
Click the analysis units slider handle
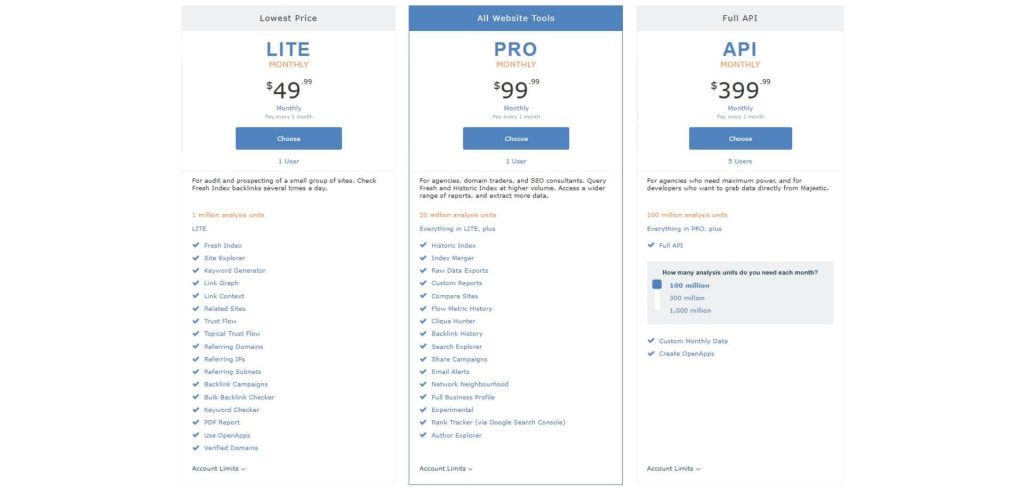click(x=657, y=284)
